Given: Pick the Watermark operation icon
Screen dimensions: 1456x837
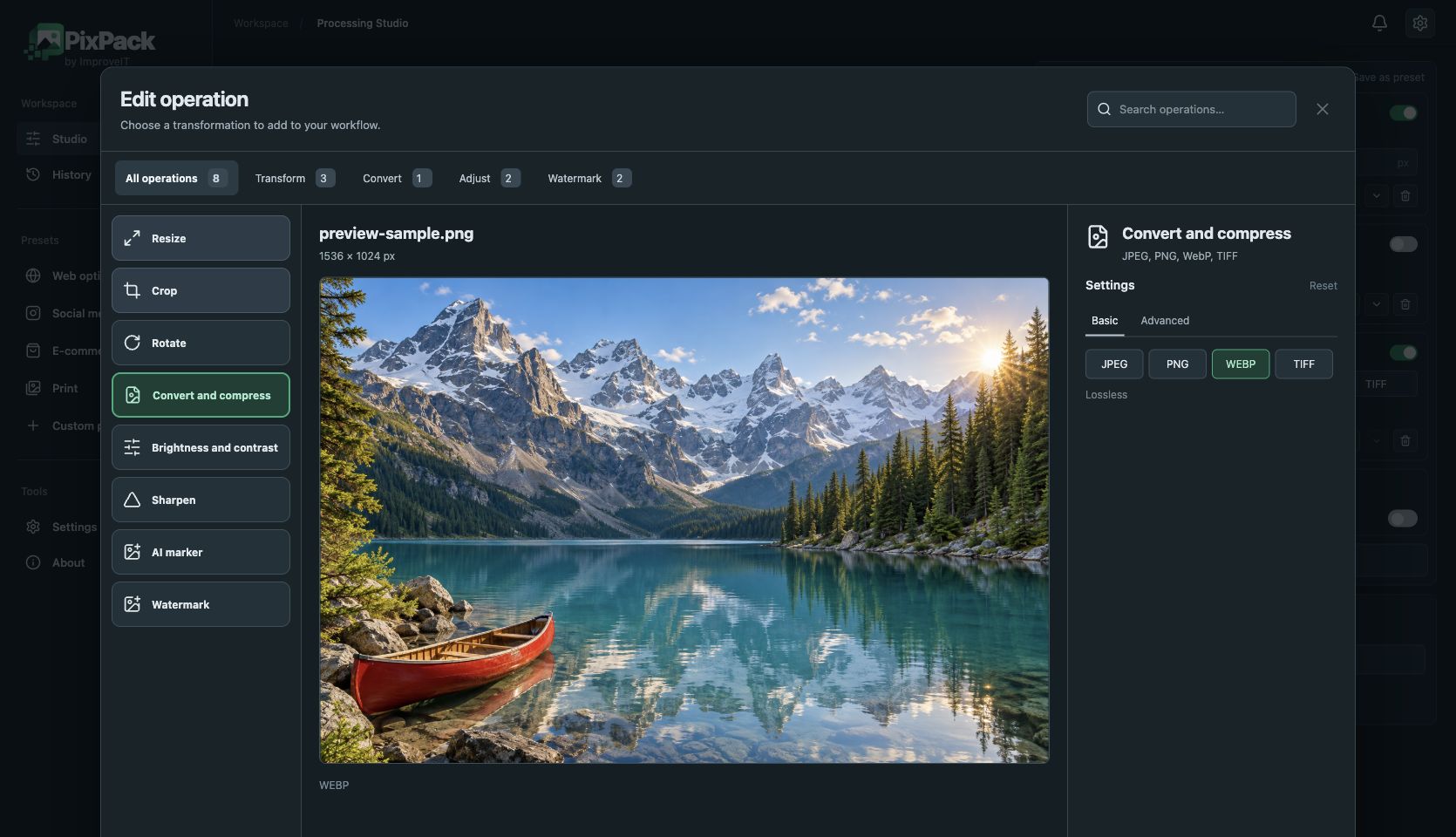Looking at the screenshot, I should coord(132,604).
